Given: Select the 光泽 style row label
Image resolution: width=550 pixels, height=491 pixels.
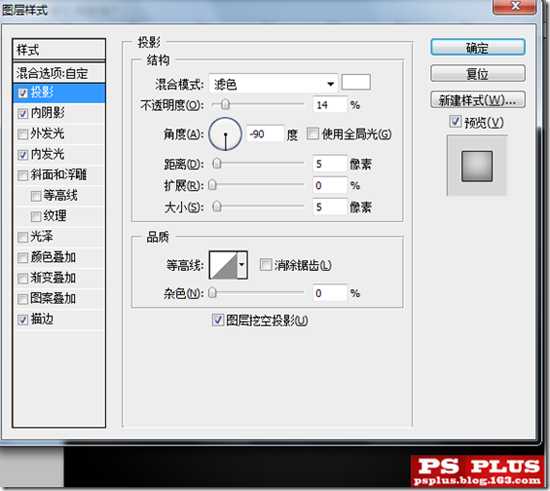Looking at the screenshot, I should tap(42, 237).
